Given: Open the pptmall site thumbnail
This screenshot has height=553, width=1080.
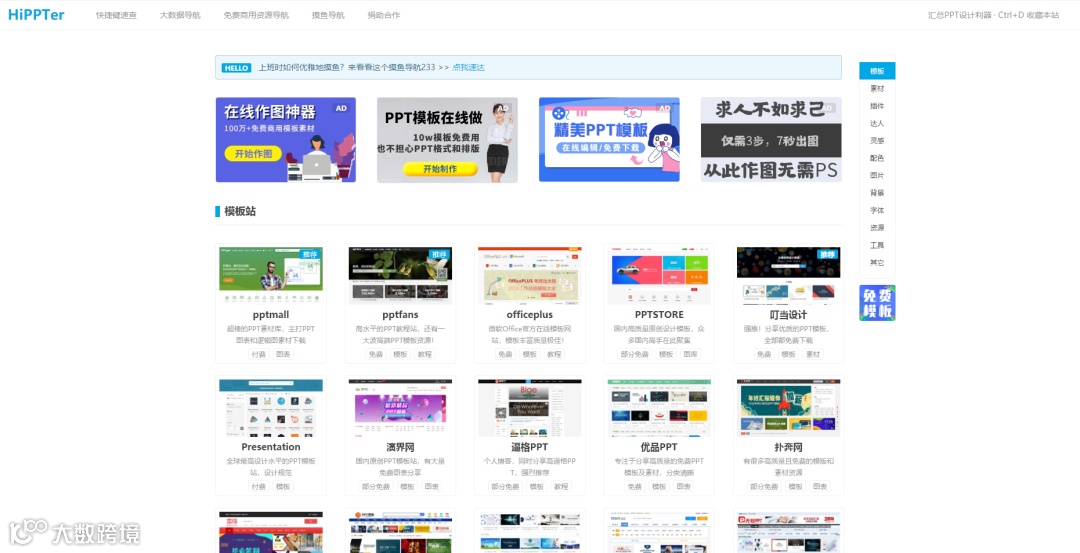Looking at the screenshot, I should pos(271,275).
